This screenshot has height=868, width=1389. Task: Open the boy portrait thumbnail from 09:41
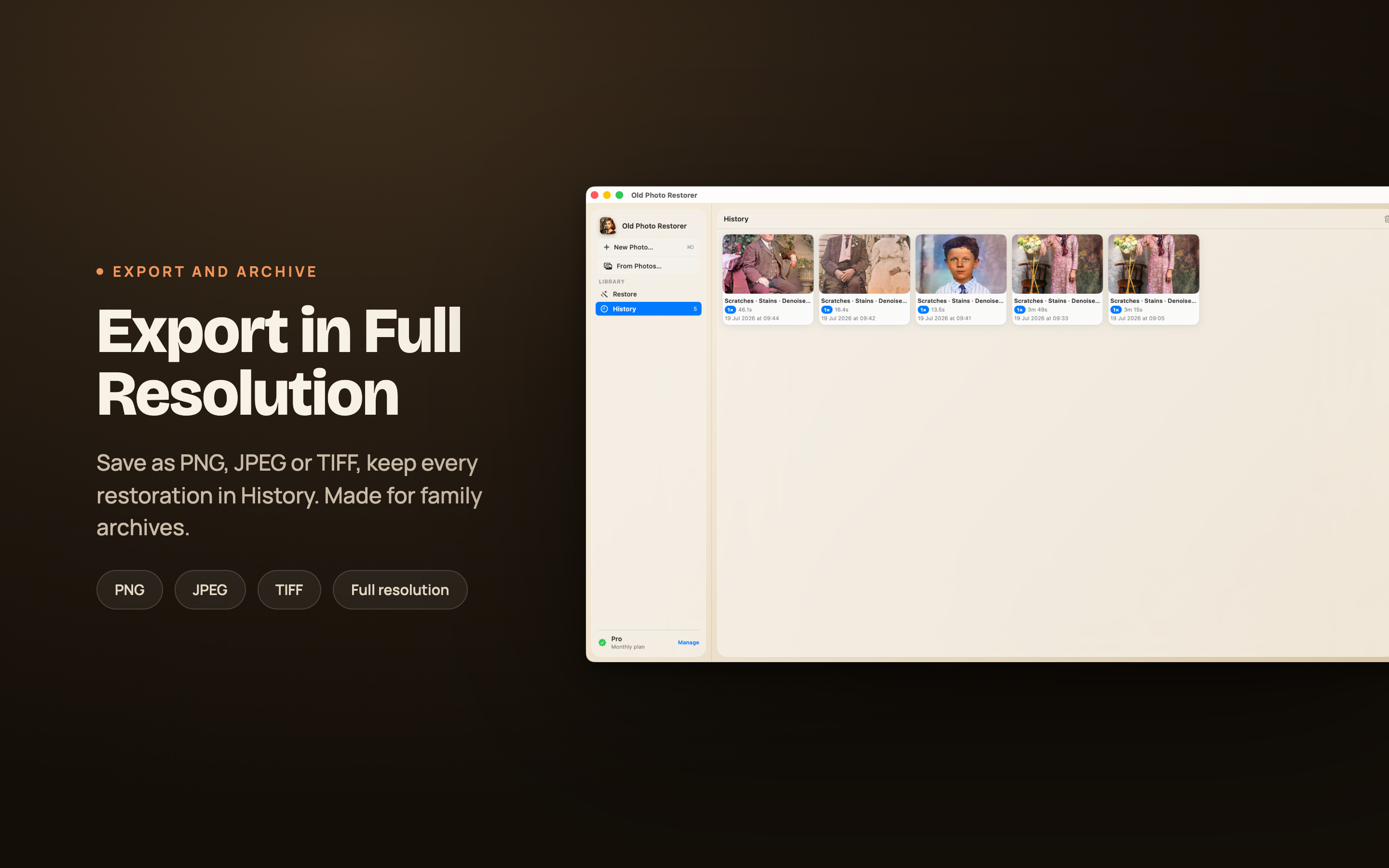(x=961, y=264)
